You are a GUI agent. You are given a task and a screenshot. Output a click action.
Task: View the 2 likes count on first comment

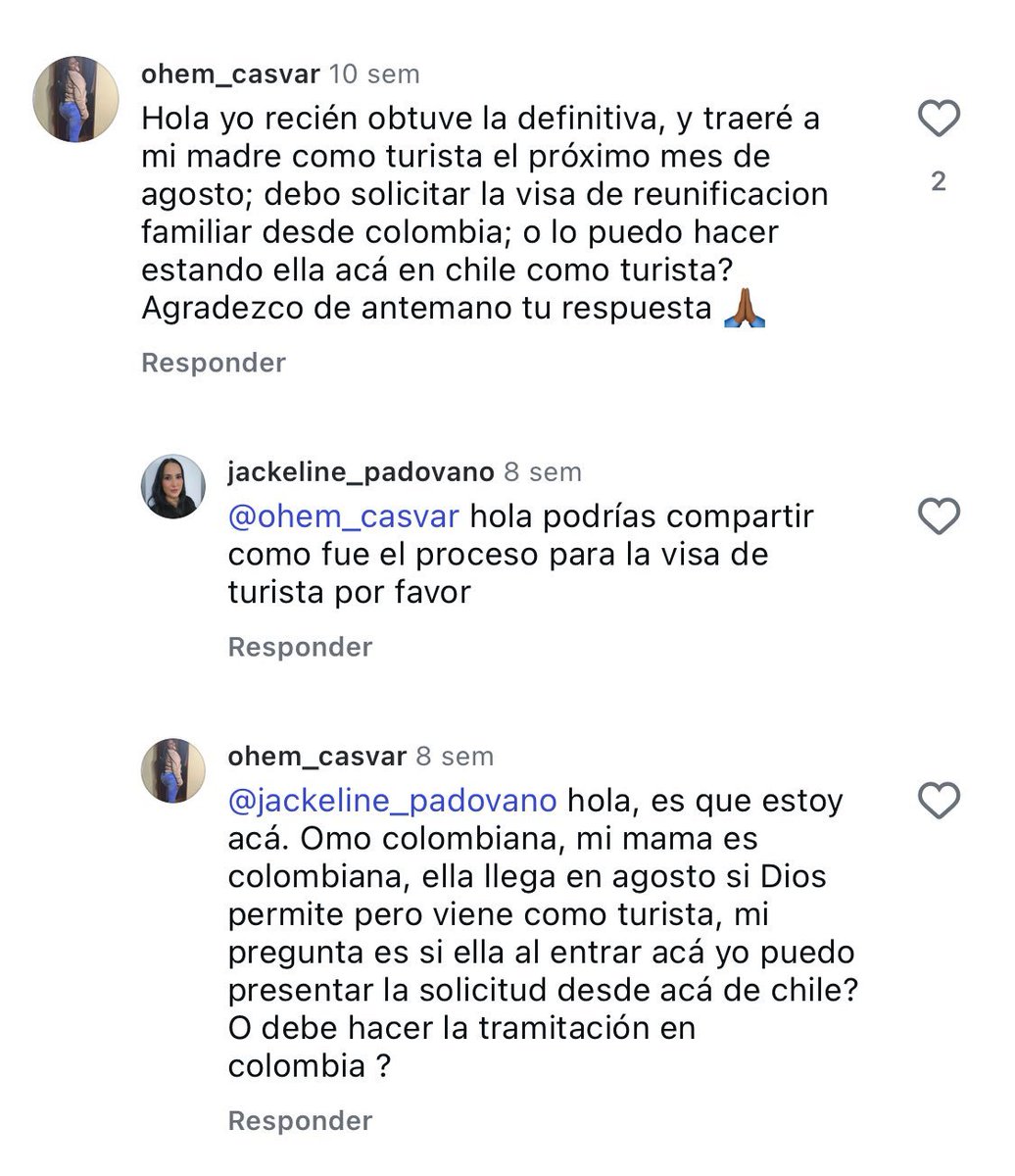coord(939,181)
